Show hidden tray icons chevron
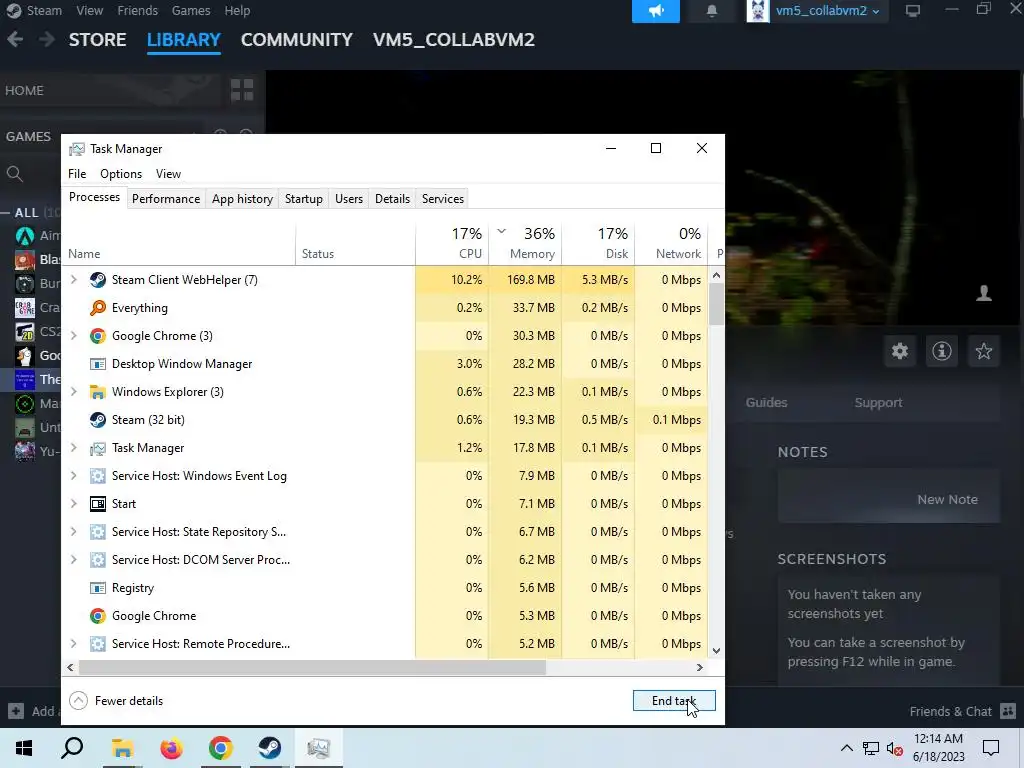The width and height of the screenshot is (1024, 768). [x=846, y=748]
